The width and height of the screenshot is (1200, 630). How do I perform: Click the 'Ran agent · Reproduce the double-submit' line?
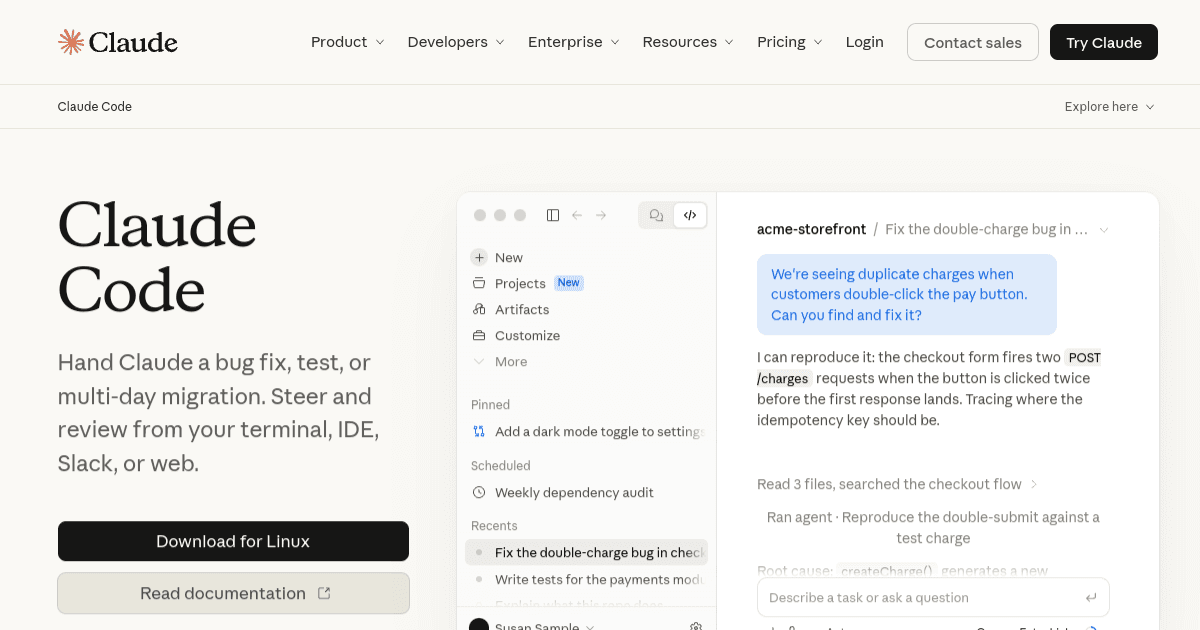click(933, 527)
